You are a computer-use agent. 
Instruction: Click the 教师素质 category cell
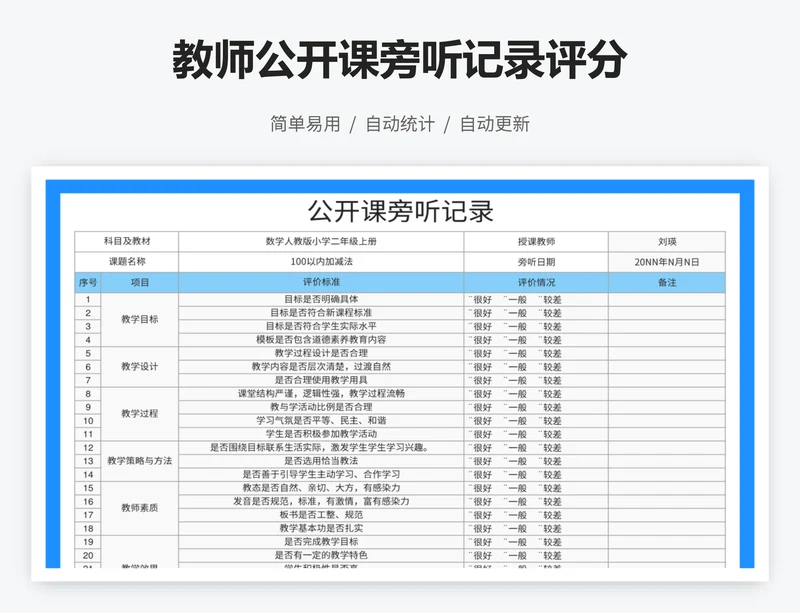(140, 508)
